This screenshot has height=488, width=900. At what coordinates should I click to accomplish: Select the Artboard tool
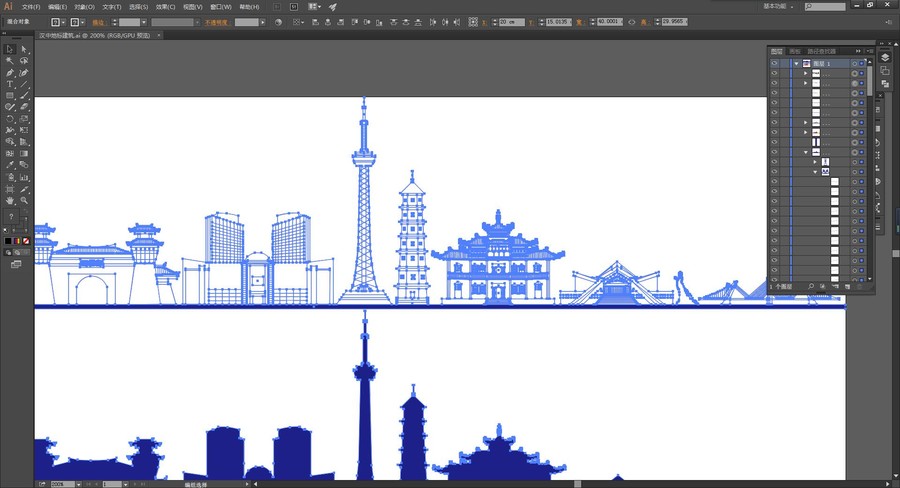tap(10, 189)
